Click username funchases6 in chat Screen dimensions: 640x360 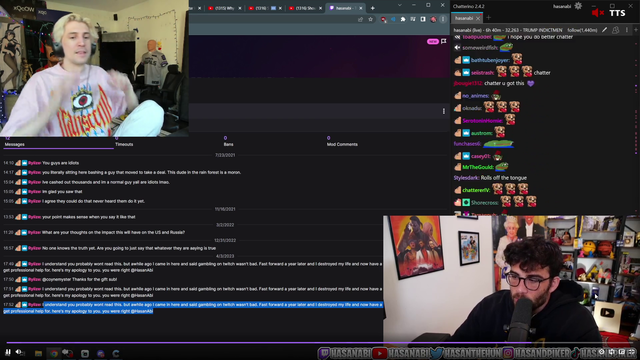coord(467,144)
